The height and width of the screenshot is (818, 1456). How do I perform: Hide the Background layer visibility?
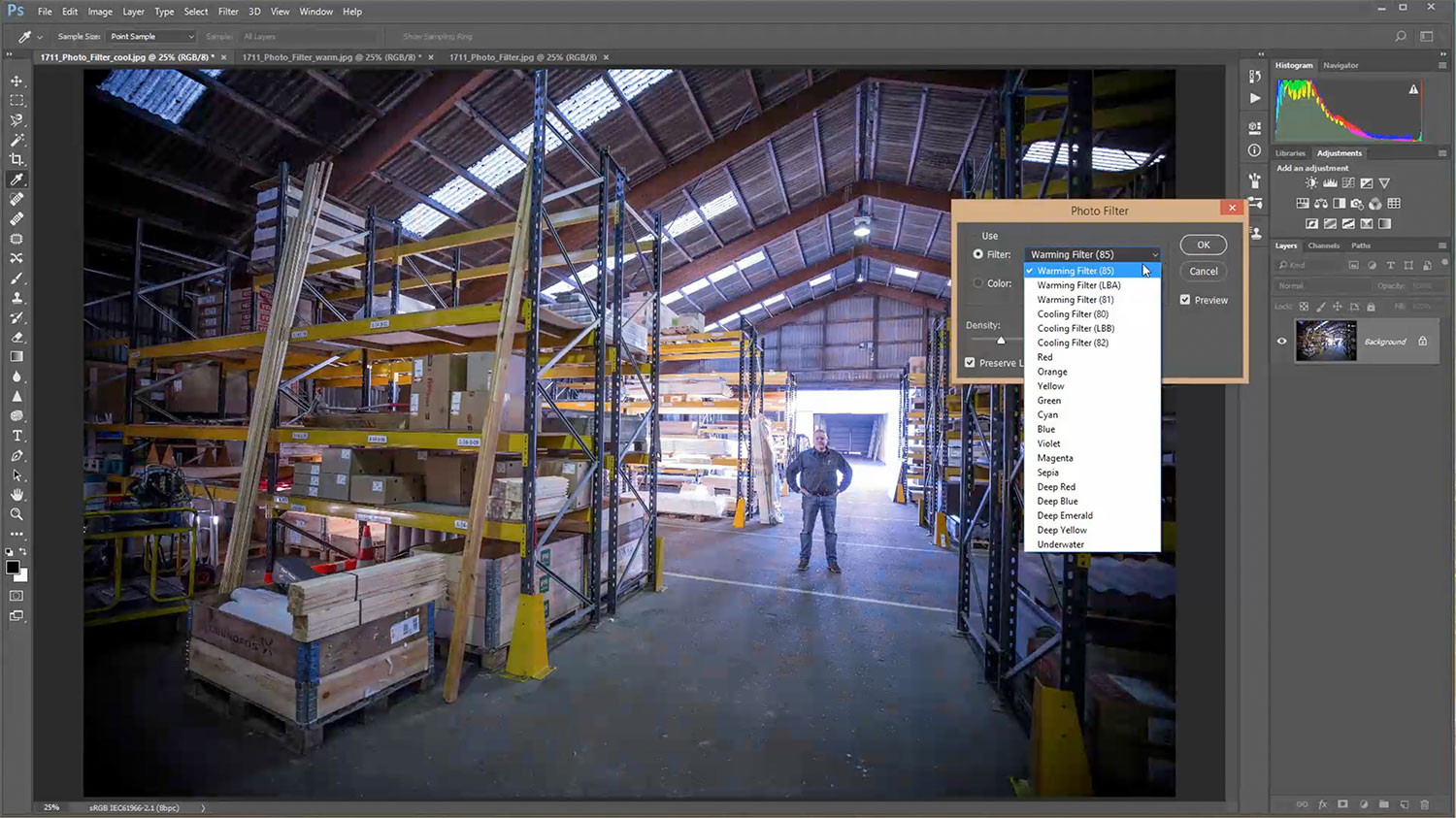(x=1281, y=342)
